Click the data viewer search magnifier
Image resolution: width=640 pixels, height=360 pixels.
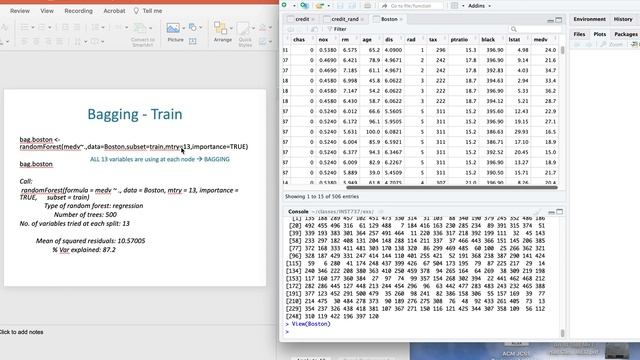[514, 29]
